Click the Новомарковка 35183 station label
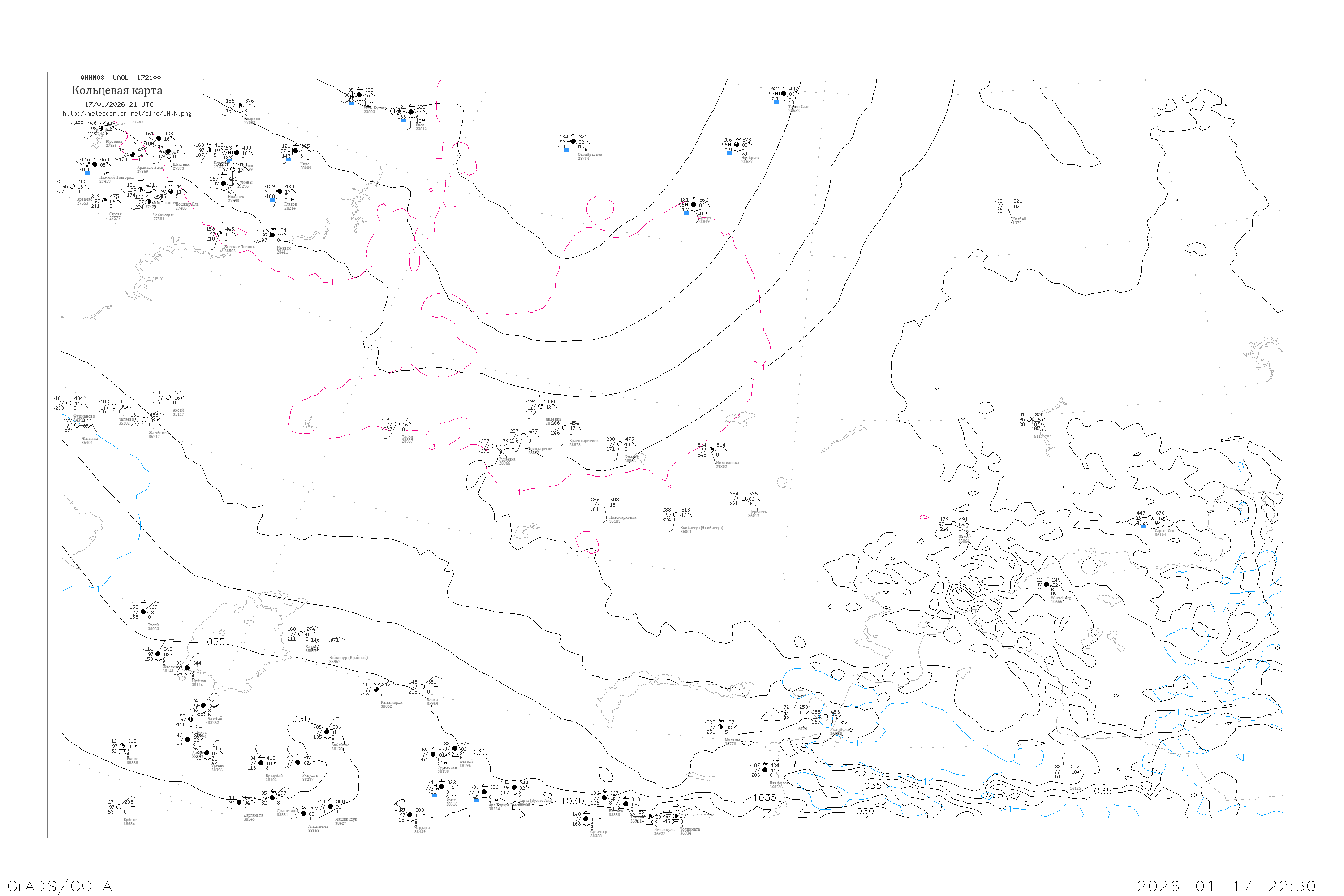Screen dimensions: 1344x896 click(x=622, y=518)
